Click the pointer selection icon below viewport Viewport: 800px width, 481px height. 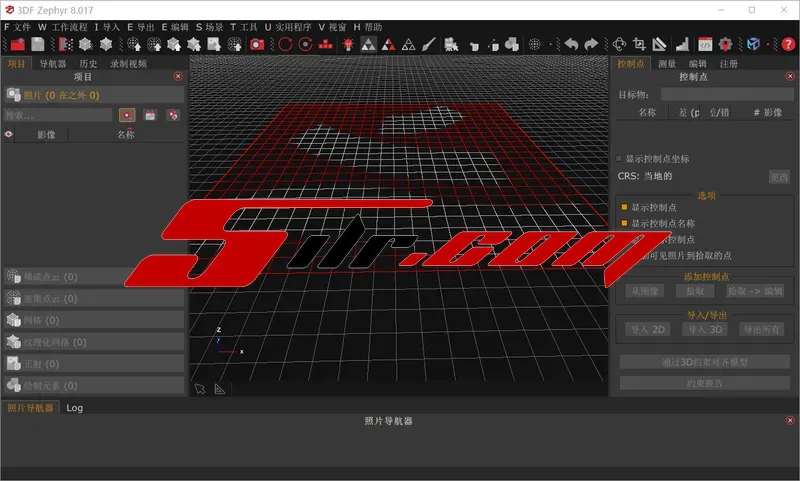[200, 389]
